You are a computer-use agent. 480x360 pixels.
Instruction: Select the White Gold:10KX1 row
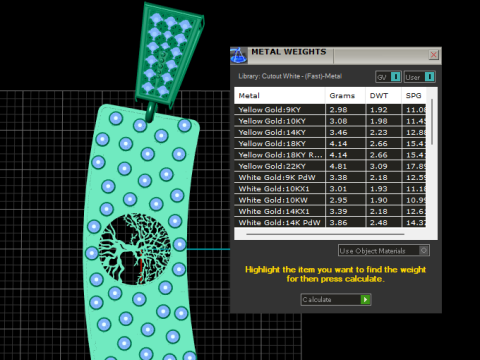point(330,189)
